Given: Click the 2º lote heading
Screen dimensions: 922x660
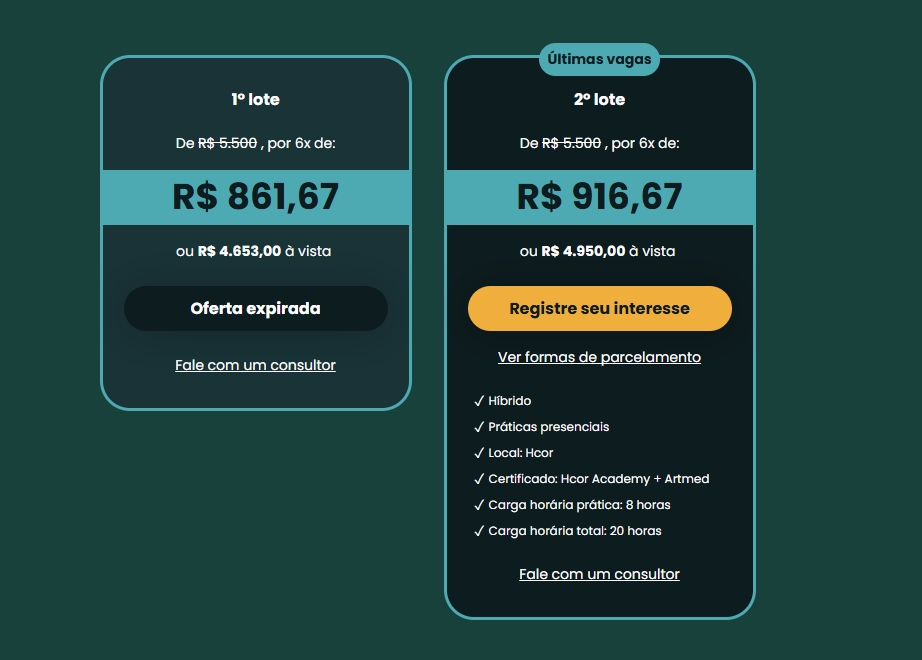Looking at the screenshot, I should [x=599, y=99].
